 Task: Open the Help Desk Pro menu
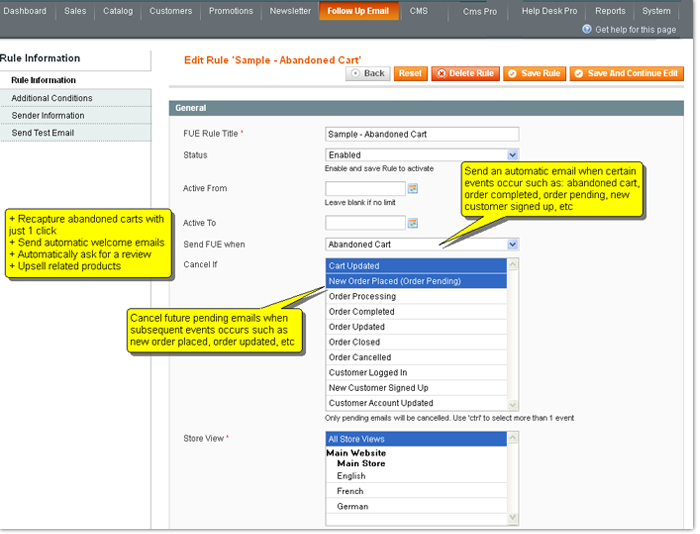[549, 11]
